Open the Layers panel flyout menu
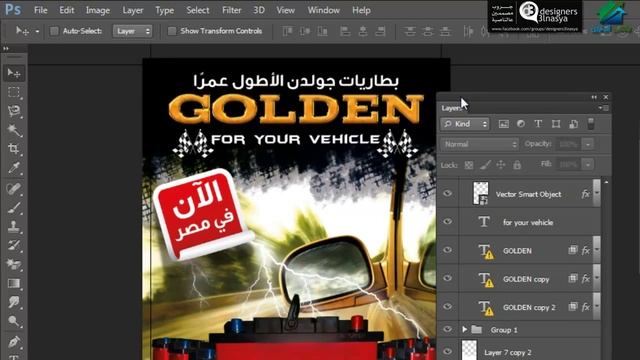This screenshot has height=360, width=640. pyautogui.click(x=604, y=108)
